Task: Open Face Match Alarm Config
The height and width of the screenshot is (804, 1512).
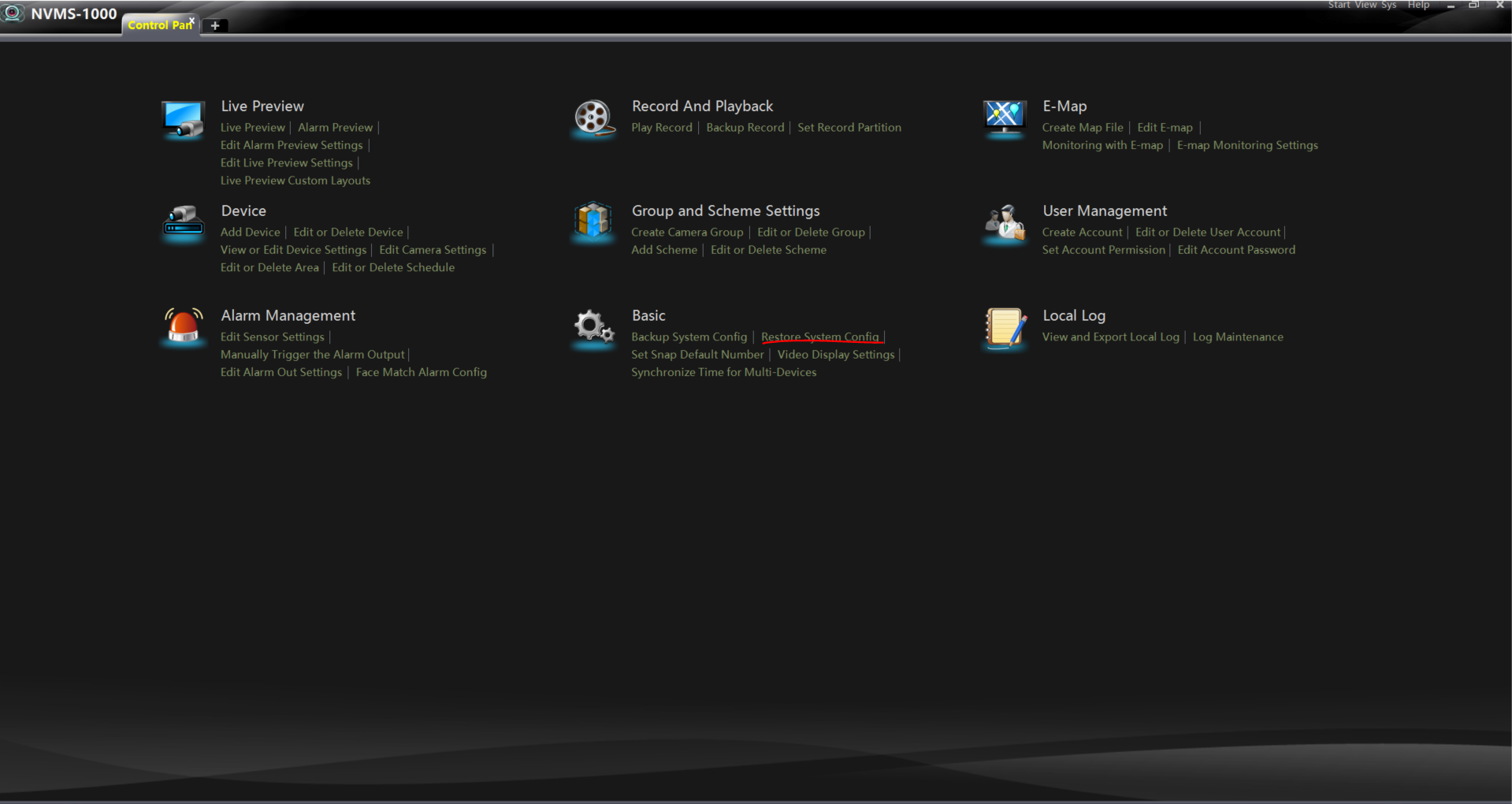Action: click(x=421, y=372)
